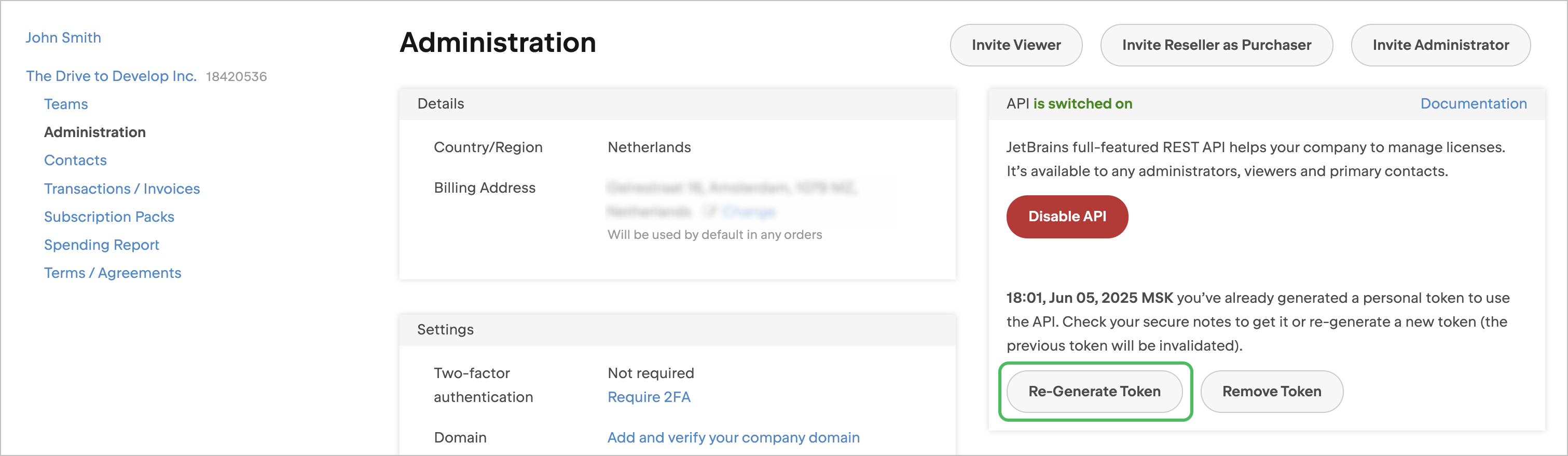
Task: Disable the API
Action: pos(1066,217)
